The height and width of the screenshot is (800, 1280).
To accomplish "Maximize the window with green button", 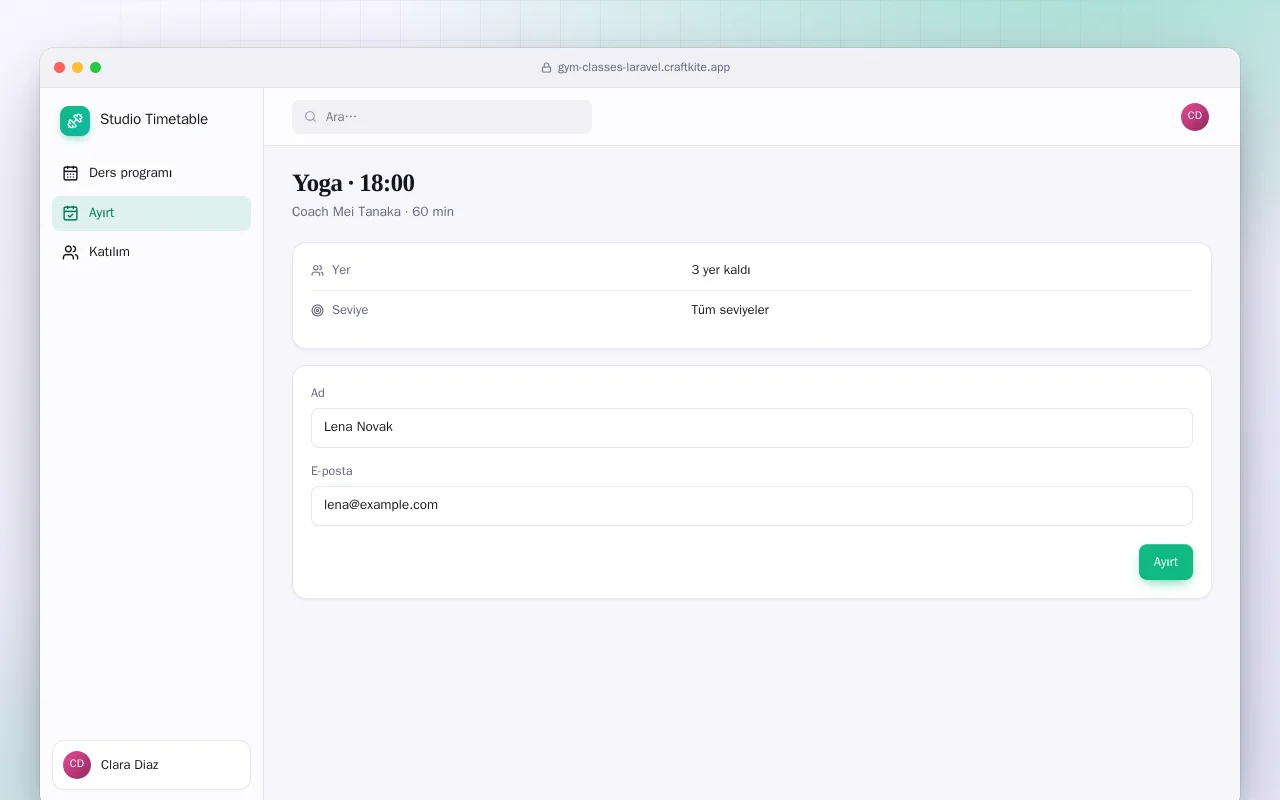I will 96,68.
